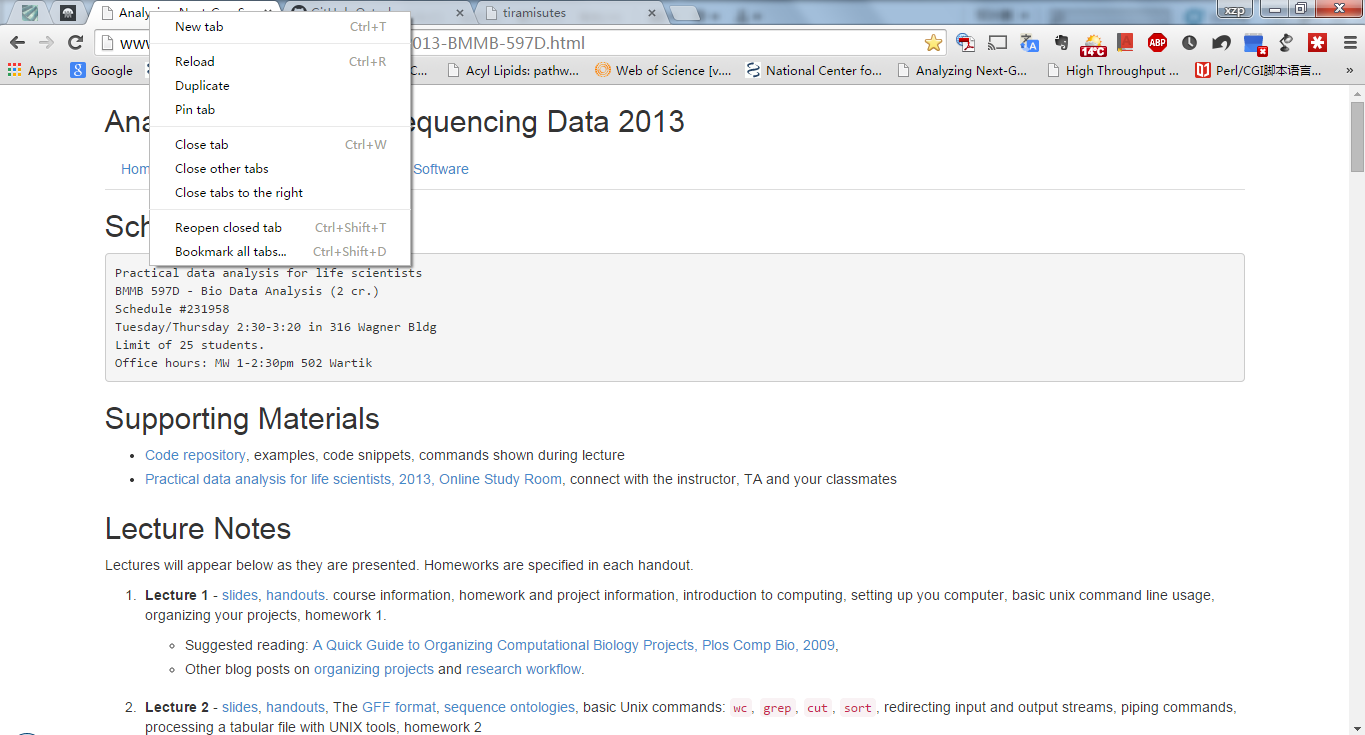
Task: Open the Adblock Plus ABP icon
Action: [x=1157, y=42]
